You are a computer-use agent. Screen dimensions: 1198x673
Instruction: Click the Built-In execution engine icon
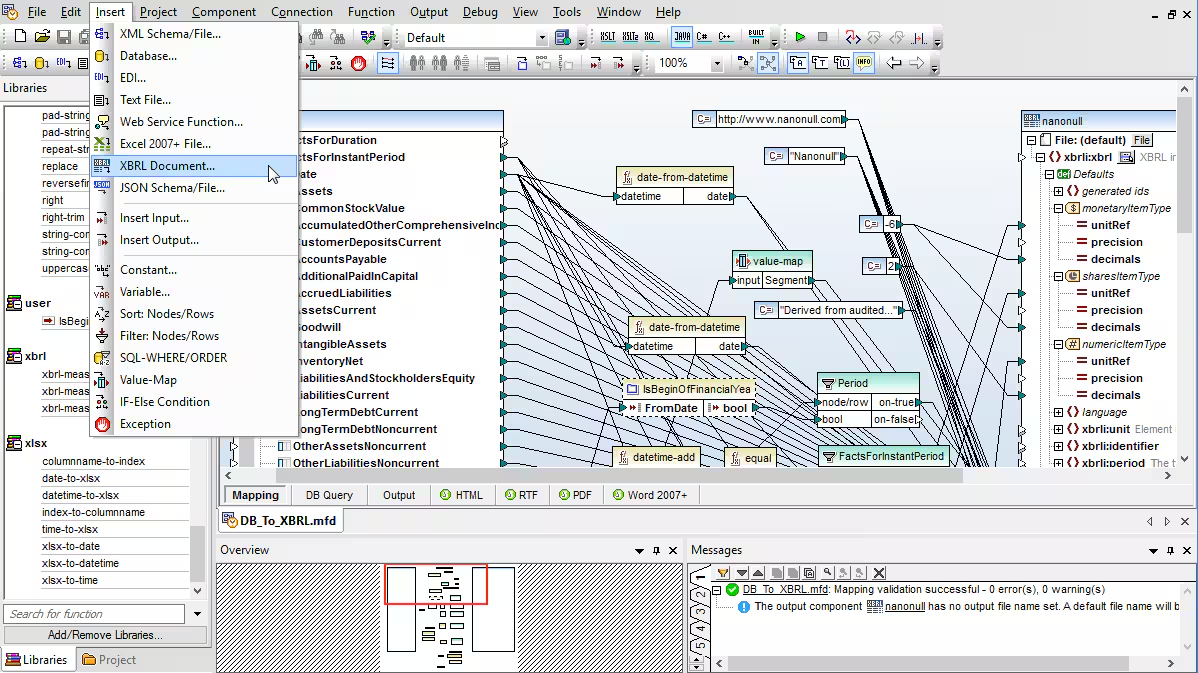pyautogui.click(x=756, y=37)
